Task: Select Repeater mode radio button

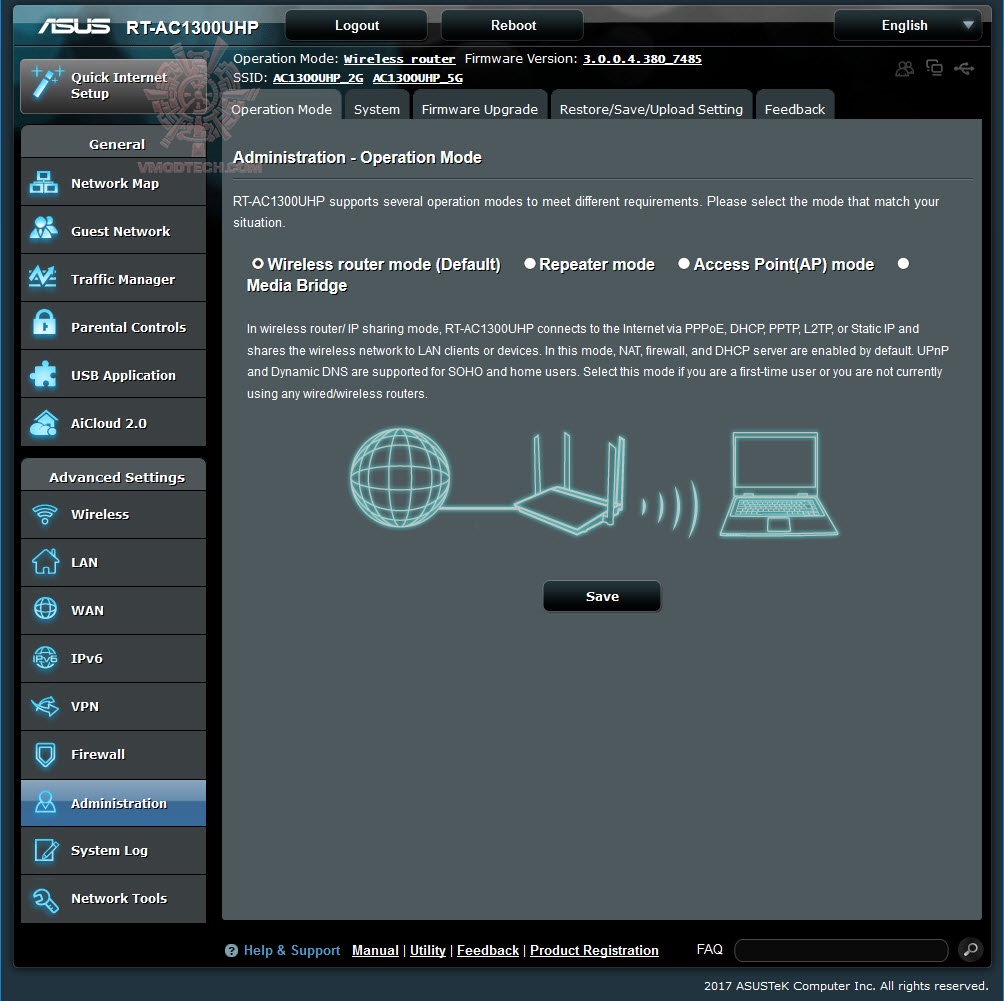Action: [530, 263]
